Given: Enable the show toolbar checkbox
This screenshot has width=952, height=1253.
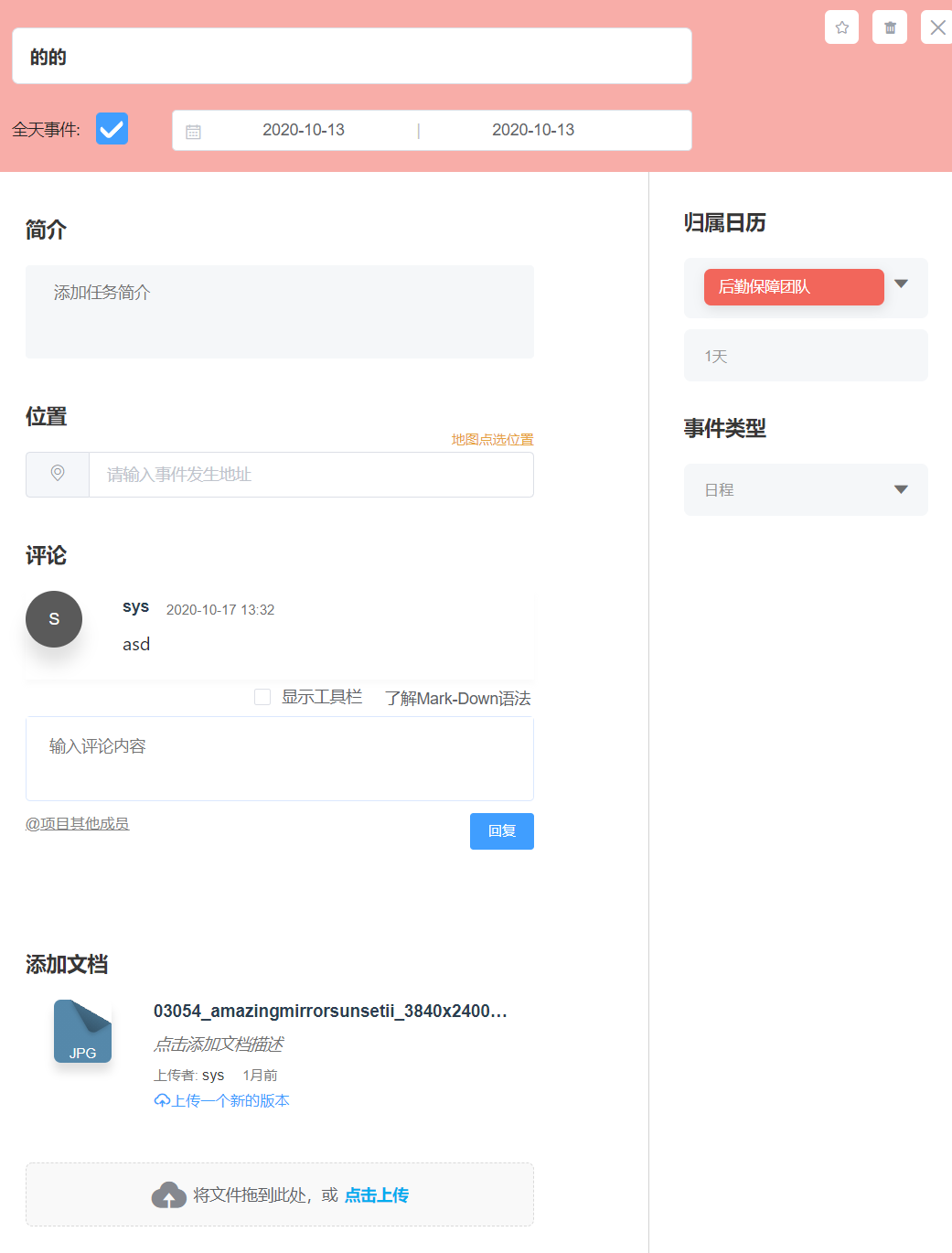Looking at the screenshot, I should click(262, 697).
